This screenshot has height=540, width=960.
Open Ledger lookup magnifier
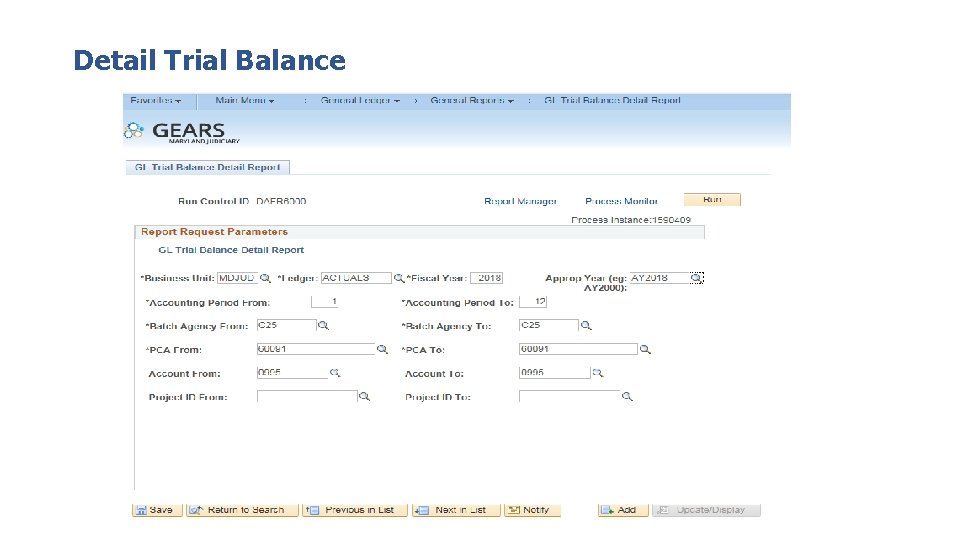pyautogui.click(x=399, y=278)
